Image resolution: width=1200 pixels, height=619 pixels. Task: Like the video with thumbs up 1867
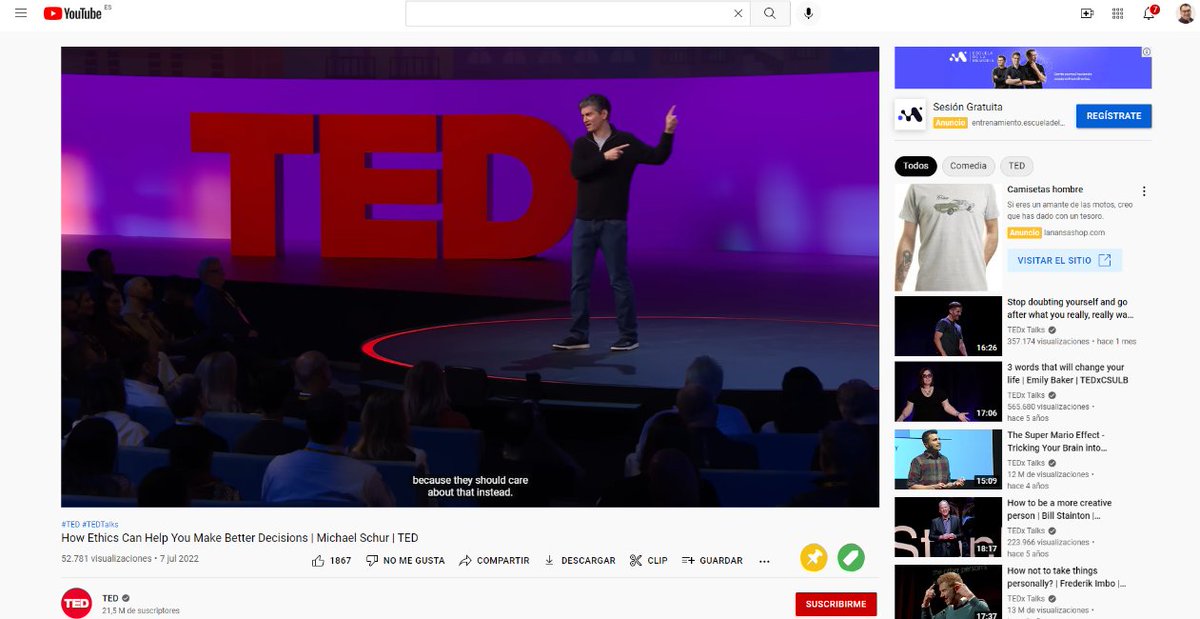(x=331, y=561)
